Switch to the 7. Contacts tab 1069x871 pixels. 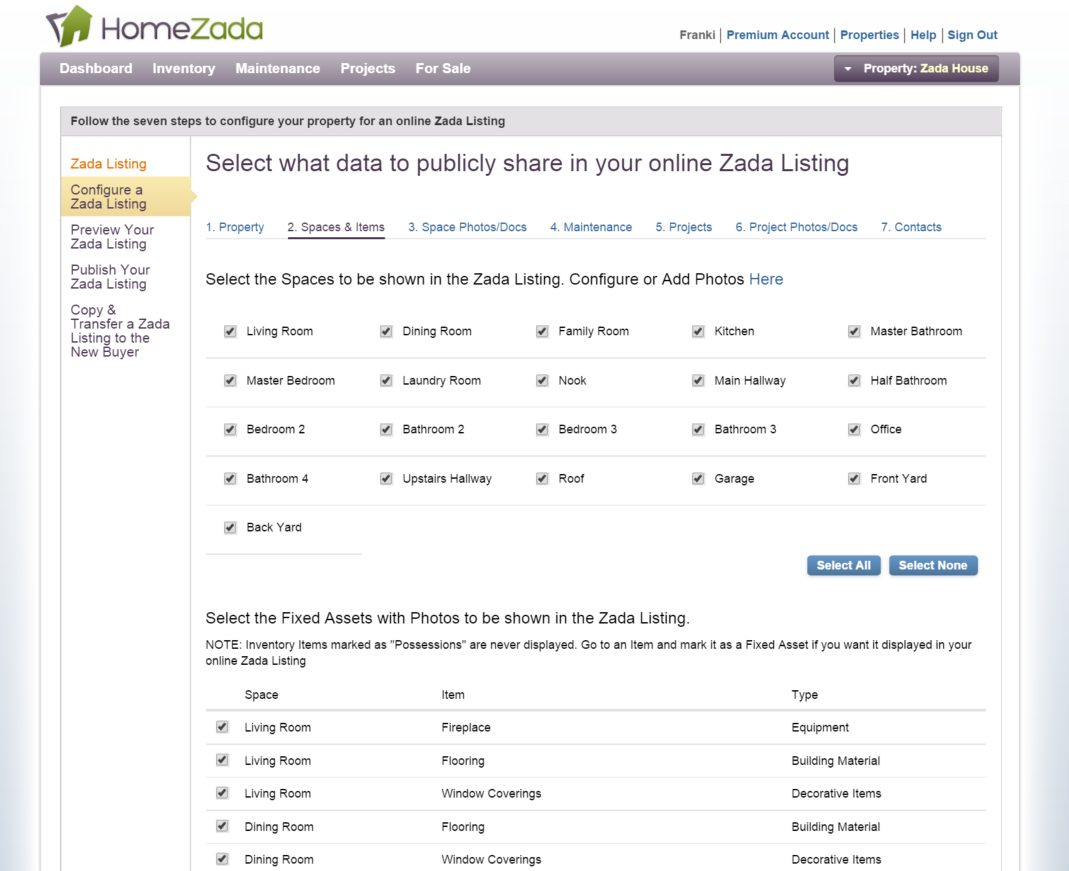[911, 227]
